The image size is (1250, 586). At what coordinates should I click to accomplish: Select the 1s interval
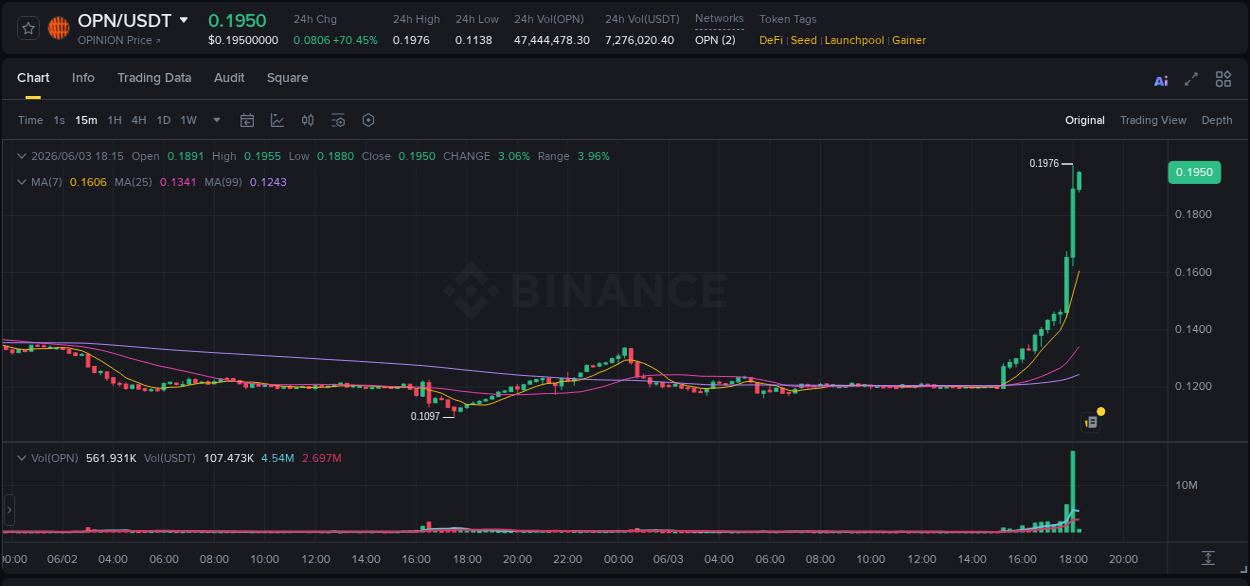pyautogui.click(x=59, y=120)
